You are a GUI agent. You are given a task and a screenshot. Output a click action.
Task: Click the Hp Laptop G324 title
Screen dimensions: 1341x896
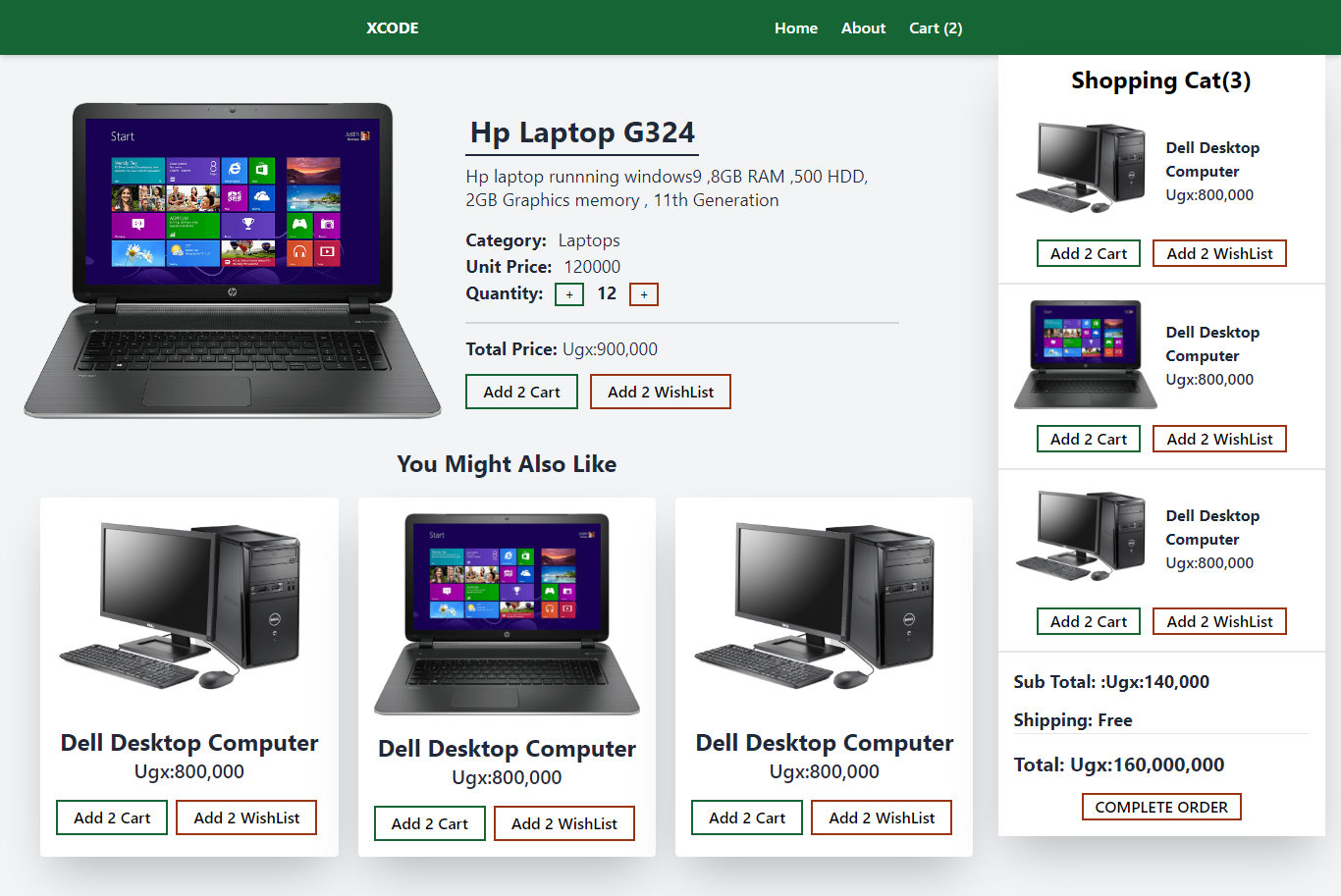click(582, 132)
